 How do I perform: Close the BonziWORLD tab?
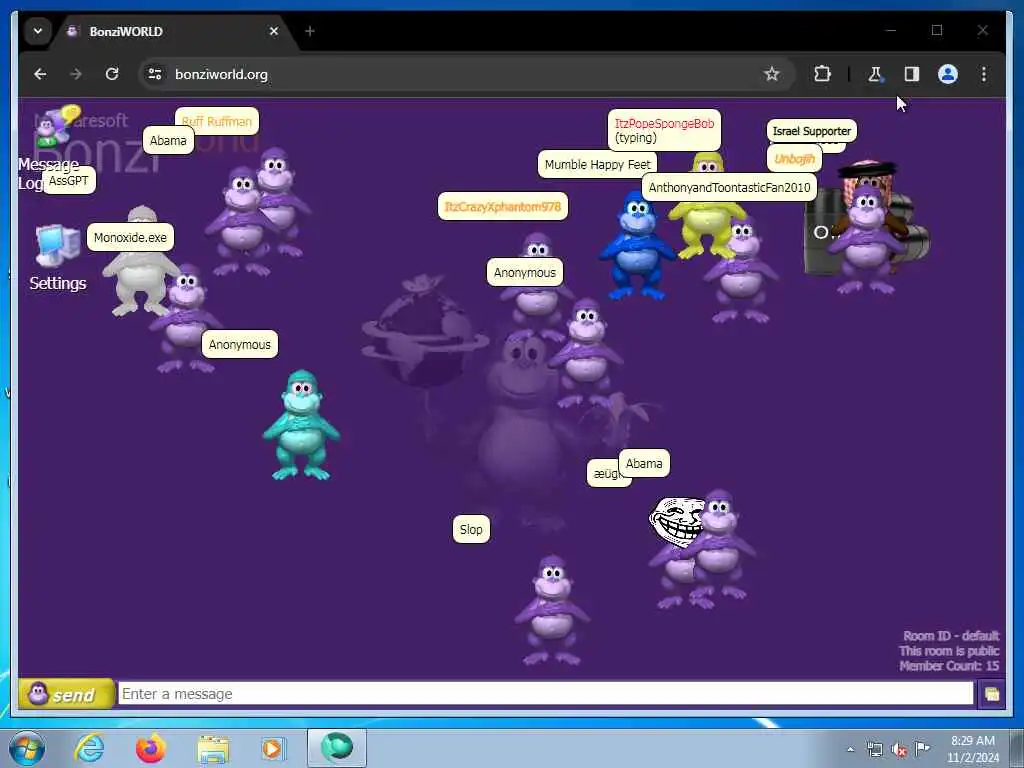coord(274,31)
